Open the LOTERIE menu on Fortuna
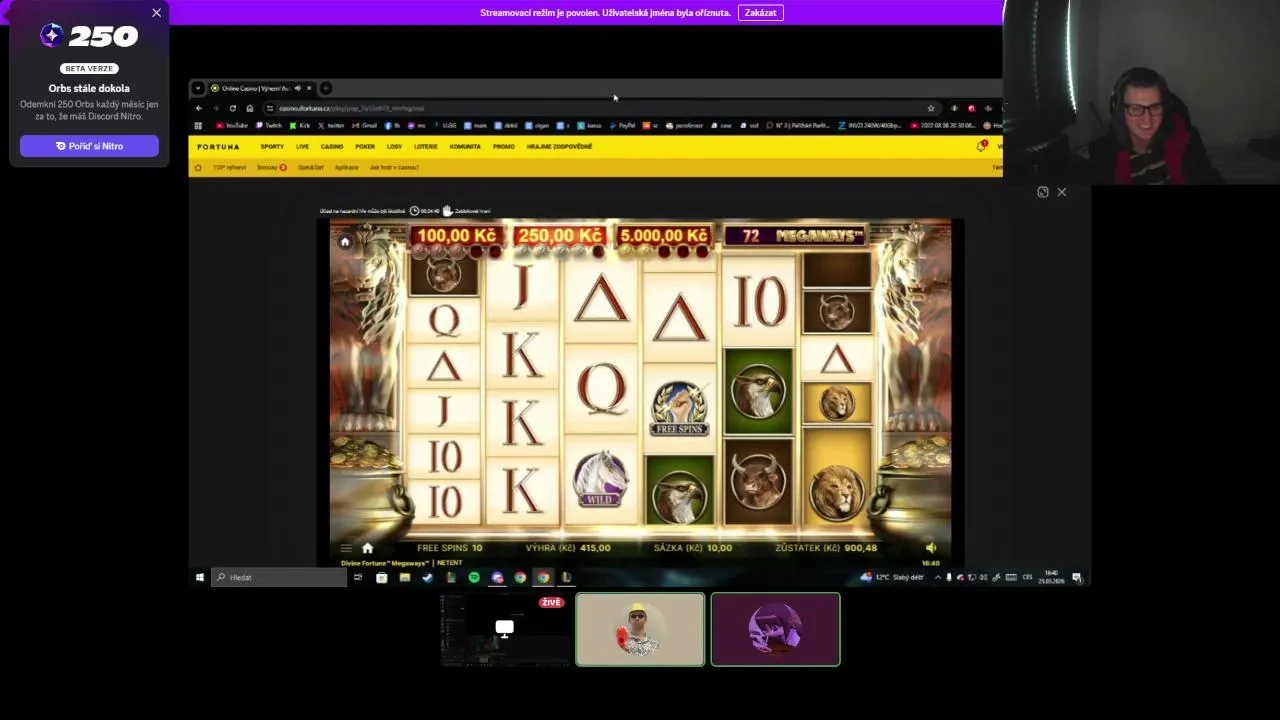Image resolution: width=1280 pixels, height=720 pixels. pos(426,147)
